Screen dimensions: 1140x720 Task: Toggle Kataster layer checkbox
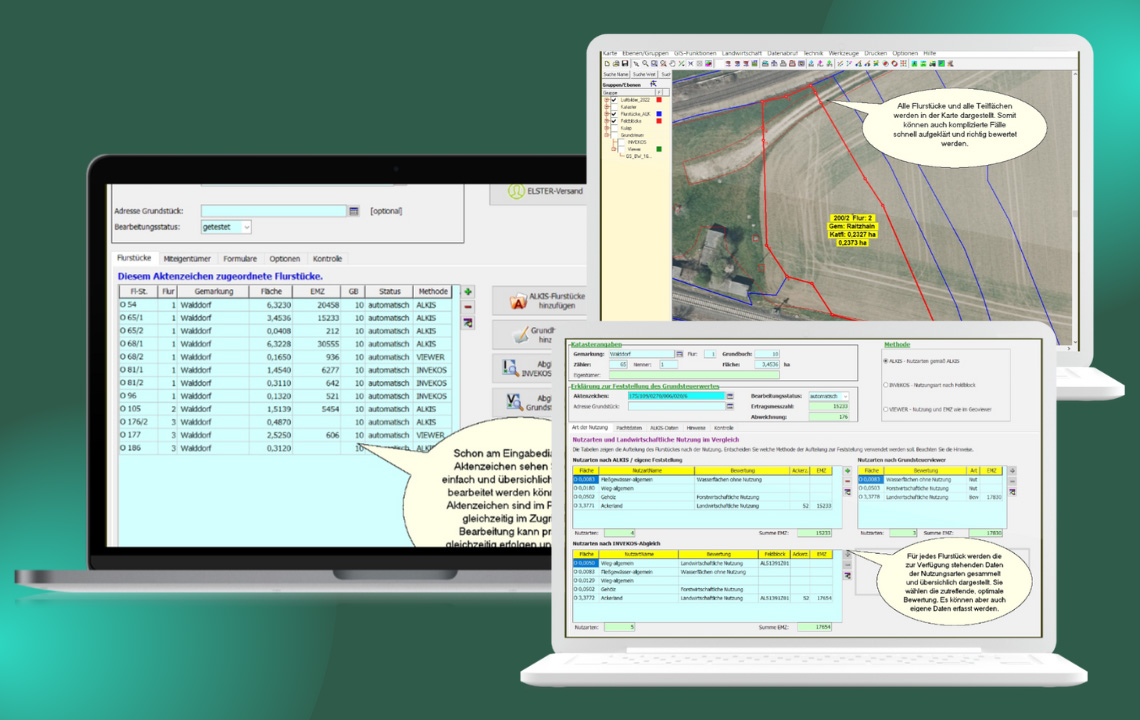[x=614, y=107]
